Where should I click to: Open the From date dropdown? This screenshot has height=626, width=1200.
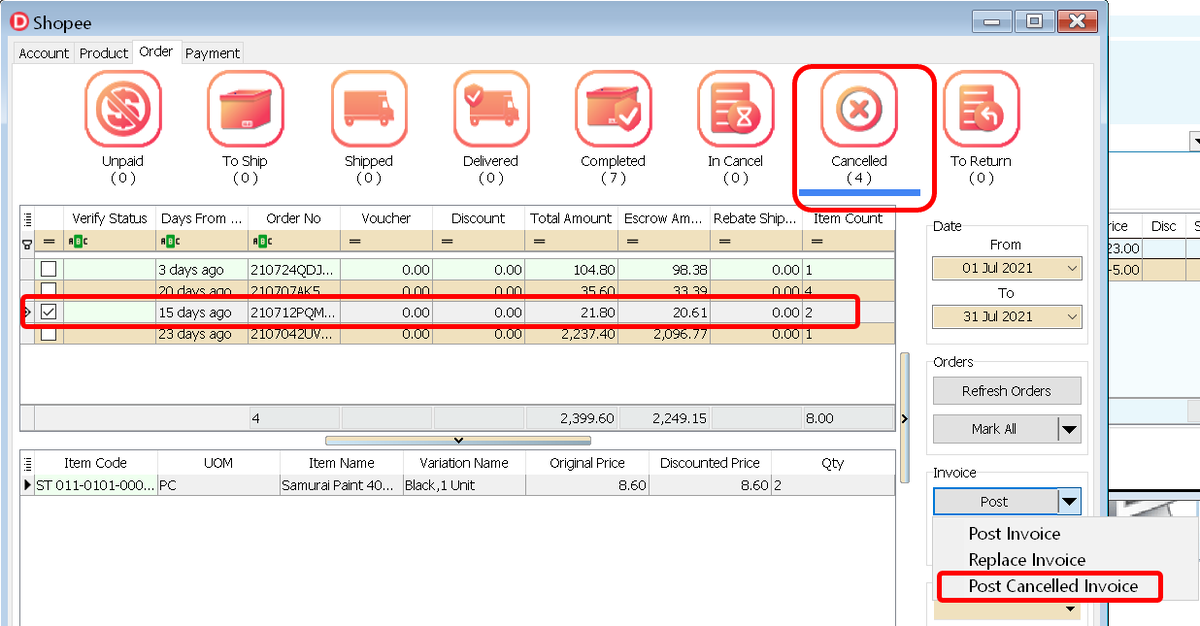[x=1072, y=268]
